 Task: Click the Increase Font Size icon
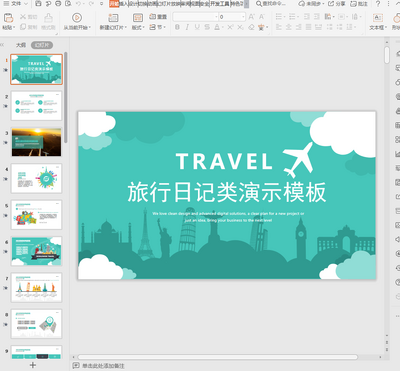pyautogui.click(x=252, y=17)
